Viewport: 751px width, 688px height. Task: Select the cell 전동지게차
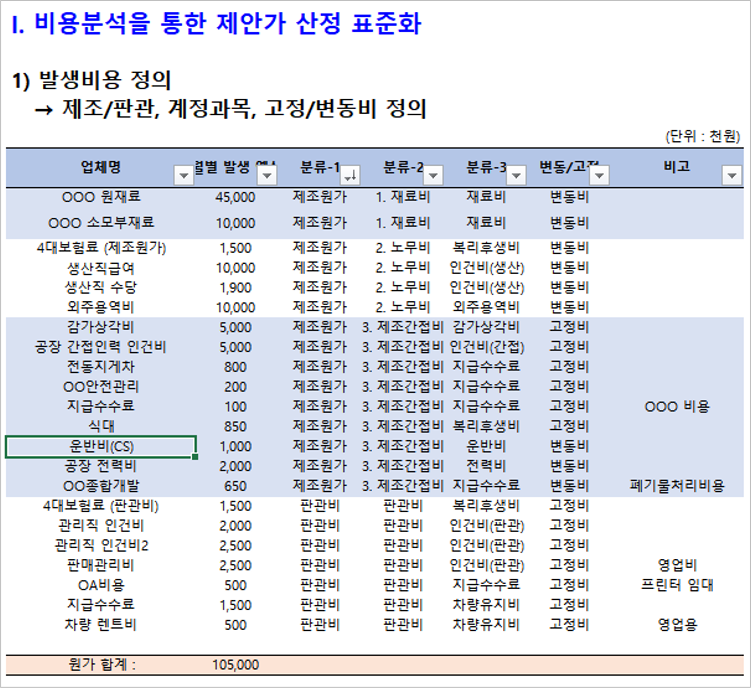pyautogui.click(x=101, y=367)
